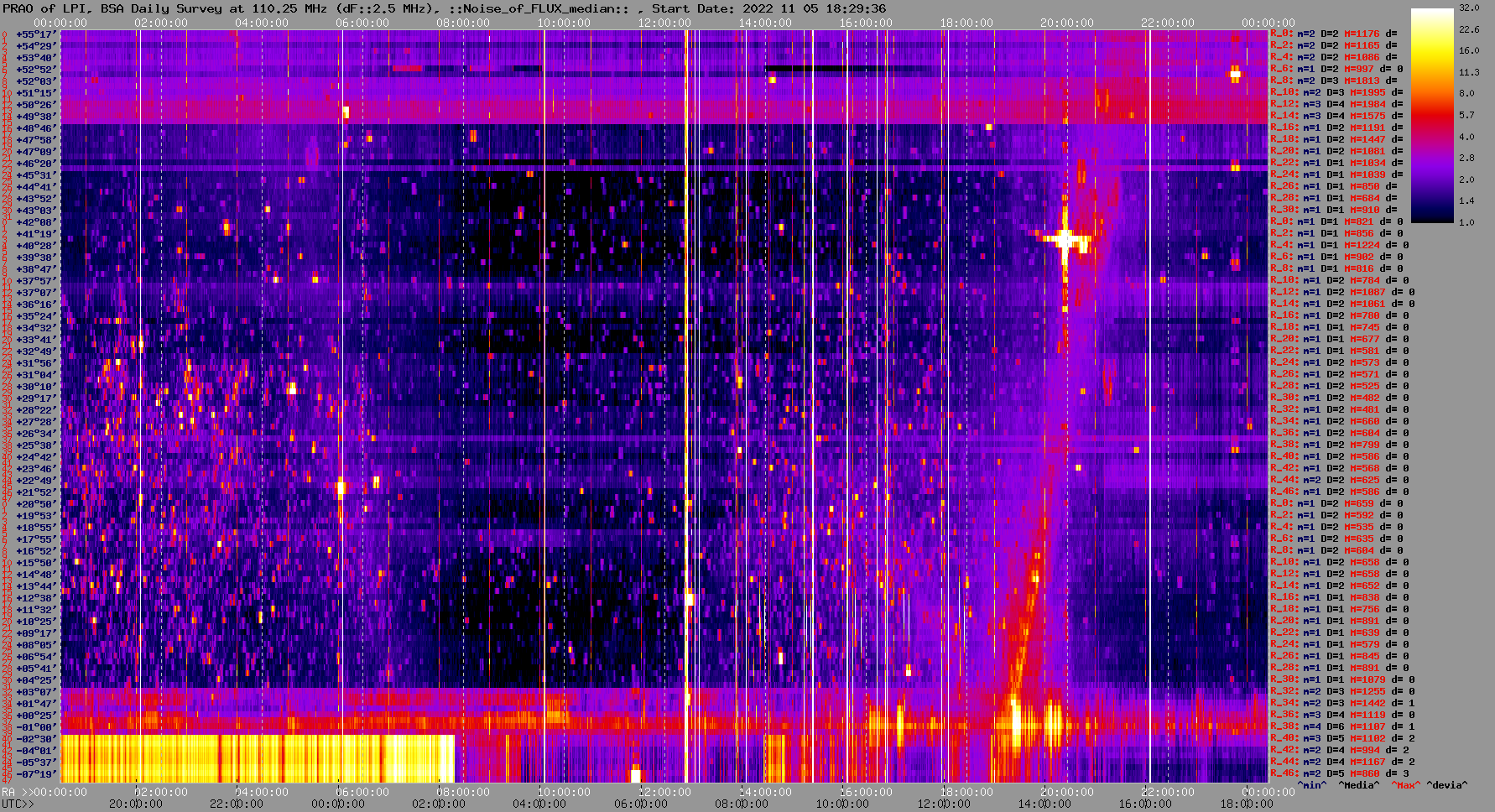
Task: Click the row stats entry with M=1575
Action: click(x=1336, y=117)
